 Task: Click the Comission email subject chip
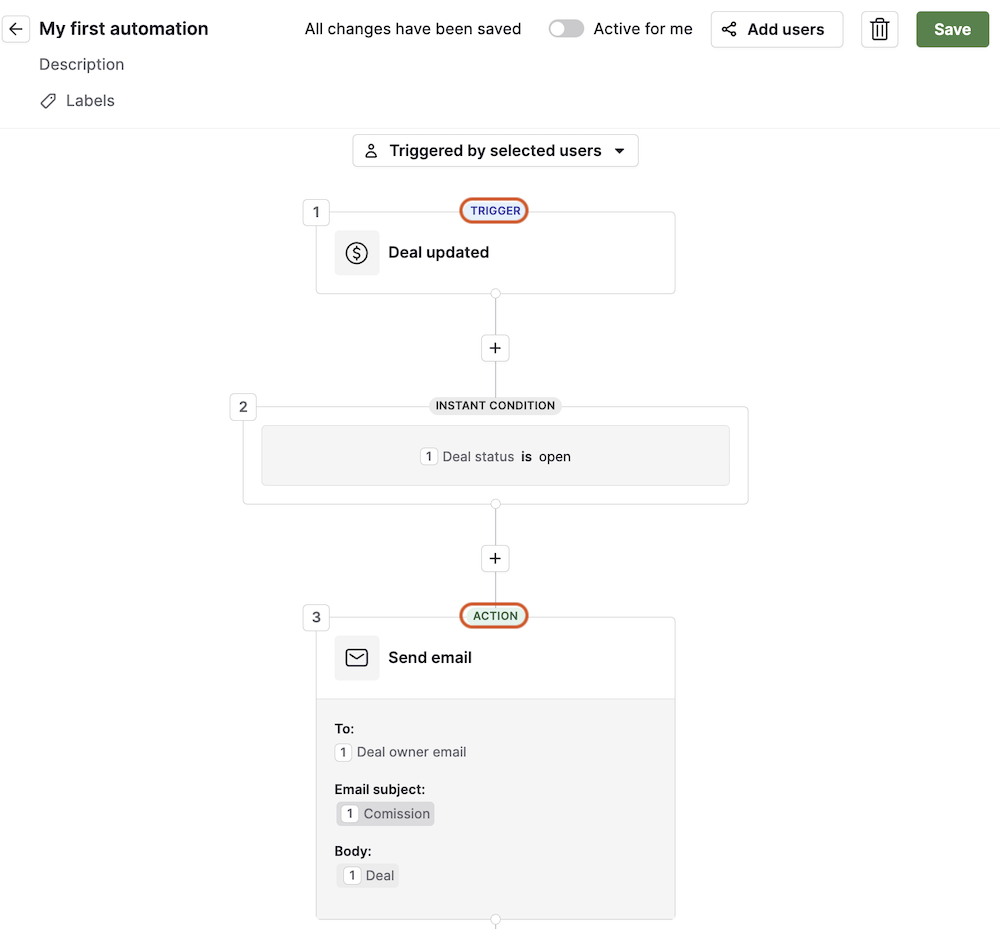click(x=385, y=813)
